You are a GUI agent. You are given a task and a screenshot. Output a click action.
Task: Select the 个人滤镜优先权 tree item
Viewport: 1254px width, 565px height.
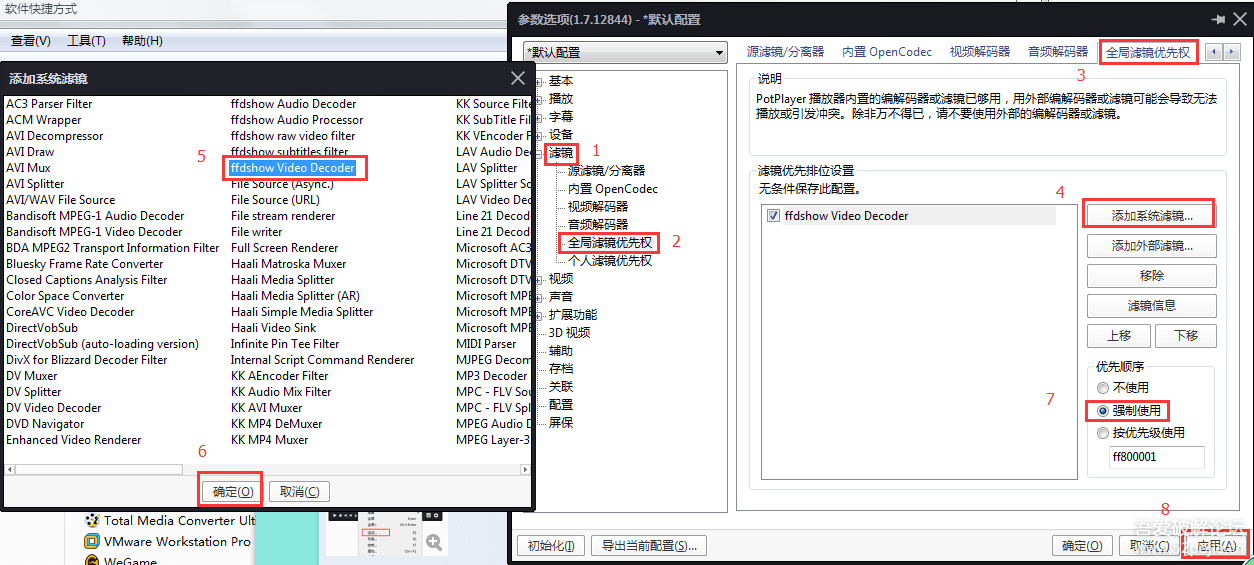click(x=610, y=261)
